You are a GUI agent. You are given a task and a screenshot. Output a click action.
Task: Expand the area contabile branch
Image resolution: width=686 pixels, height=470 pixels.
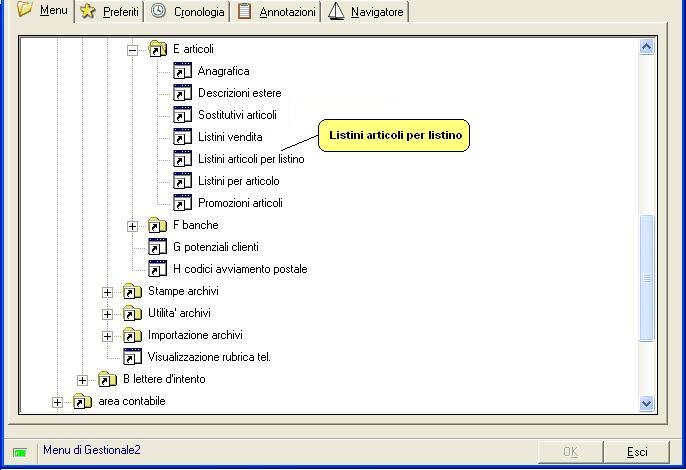[x=57, y=402]
